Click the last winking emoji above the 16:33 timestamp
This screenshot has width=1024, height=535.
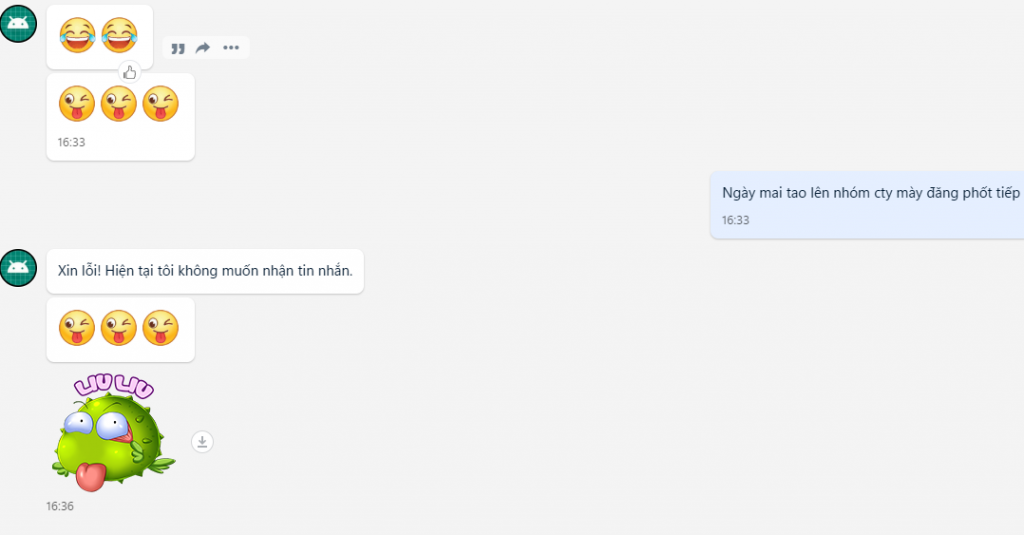point(161,104)
